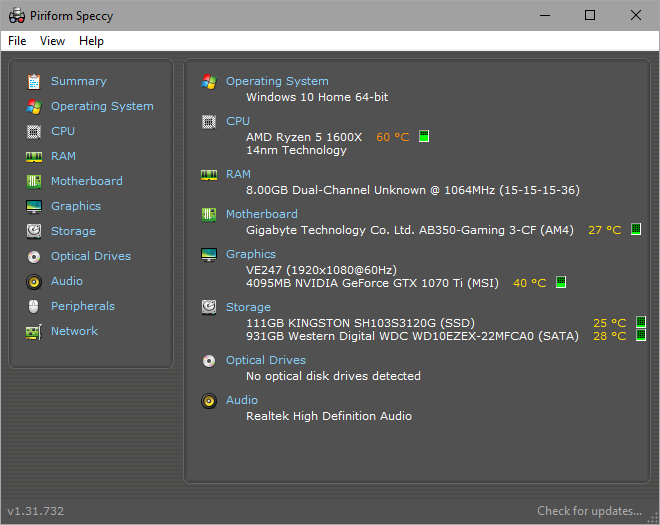660x525 pixels.
Task: Click CPU heading link in summary panel
Action: point(238,121)
